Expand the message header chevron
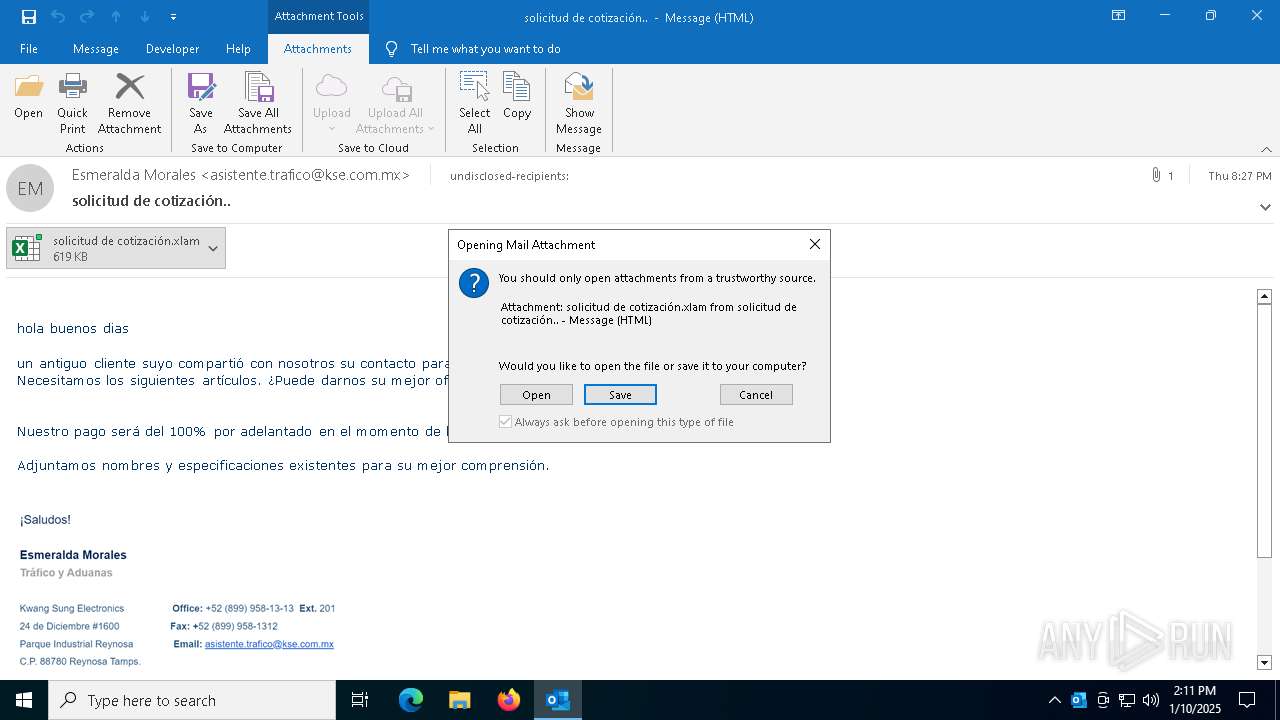The image size is (1280, 720). [1265, 207]
